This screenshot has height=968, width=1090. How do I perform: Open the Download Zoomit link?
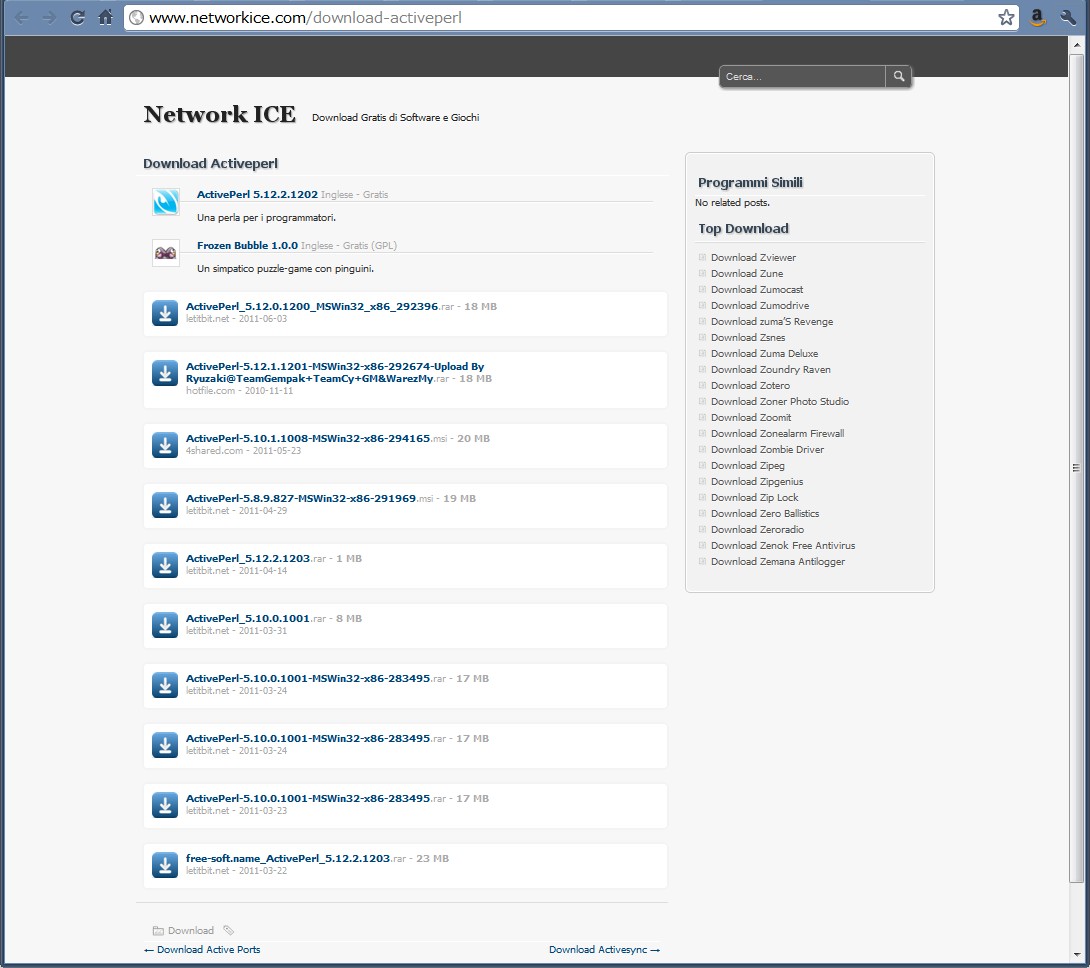(751, 417)
